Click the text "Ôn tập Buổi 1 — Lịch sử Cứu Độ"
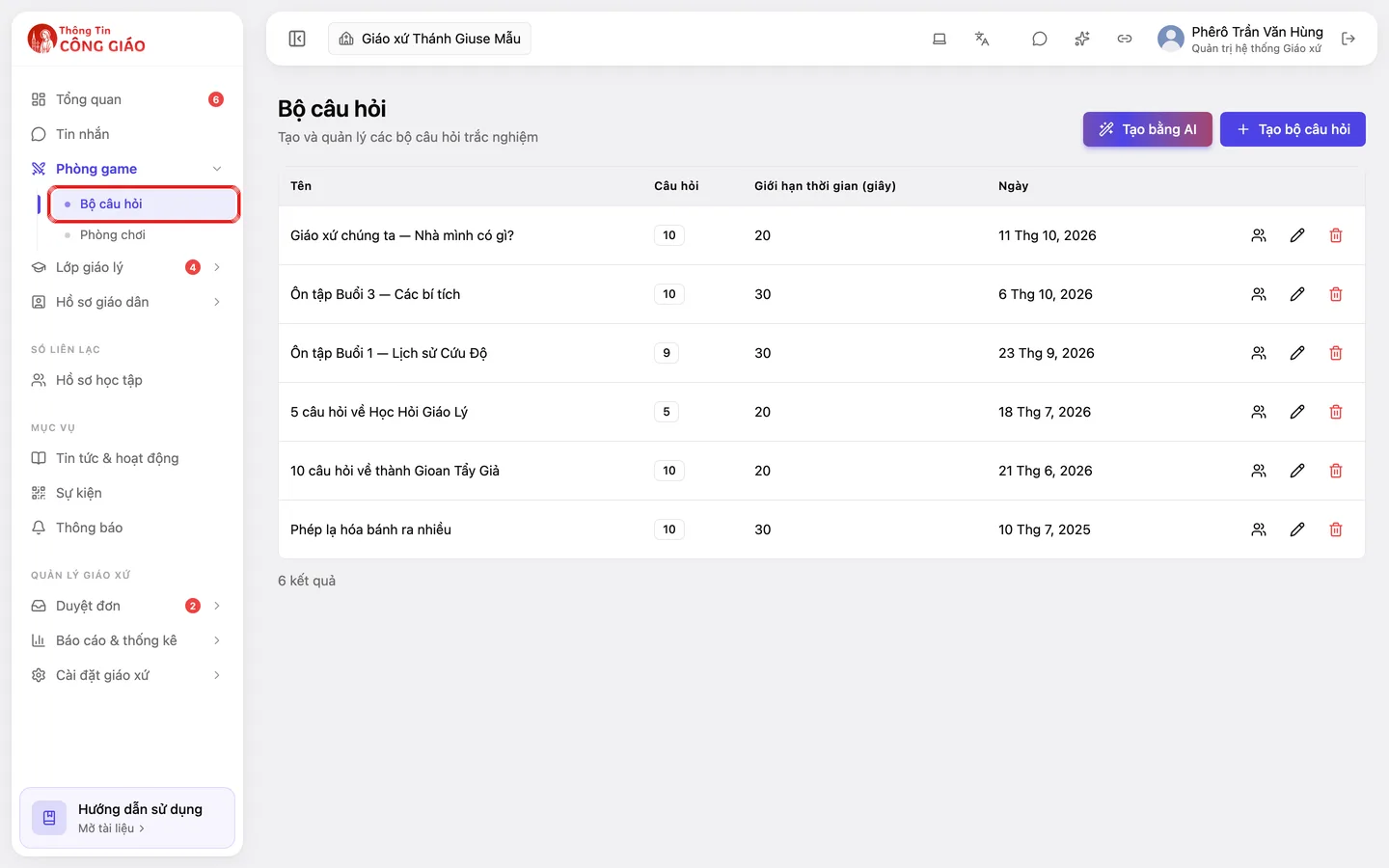Viewport: 1389px width, 868px height. pyautogui.click(x=389, y=353)
